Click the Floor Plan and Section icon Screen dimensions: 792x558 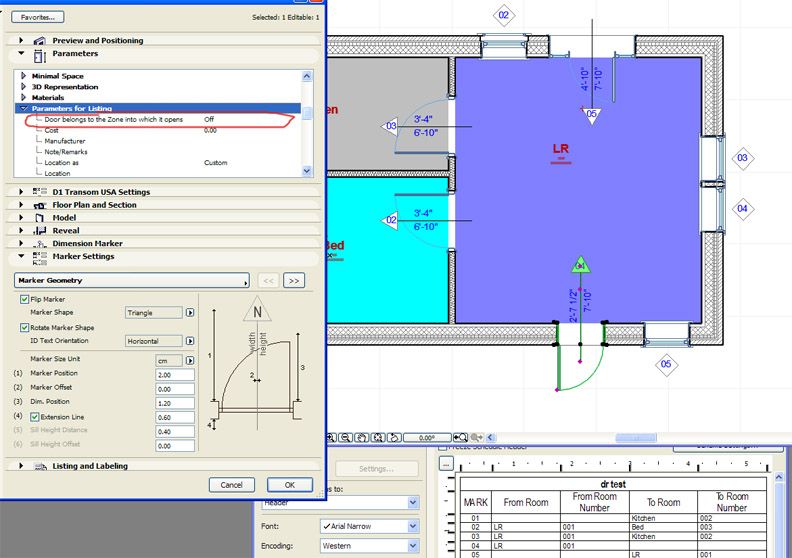tap(40, 205)
